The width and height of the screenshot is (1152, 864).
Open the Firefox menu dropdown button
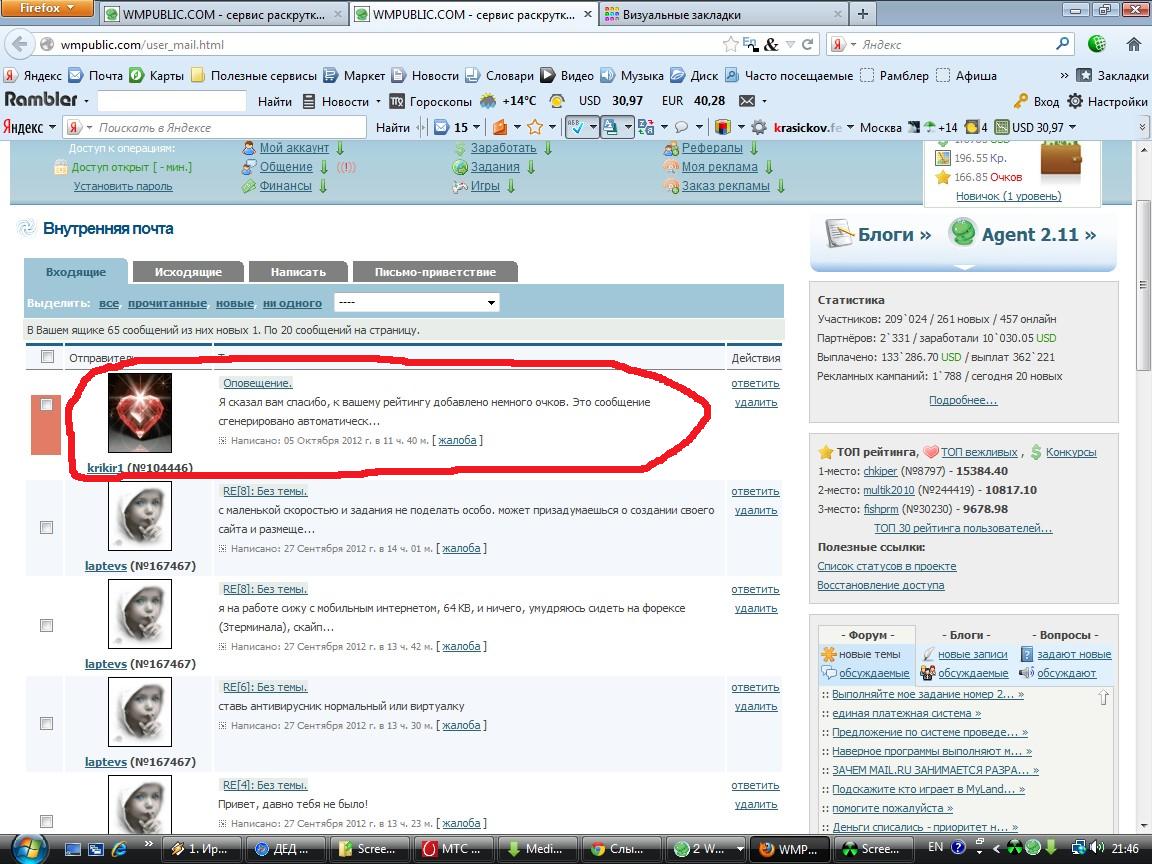pos(47,8)
